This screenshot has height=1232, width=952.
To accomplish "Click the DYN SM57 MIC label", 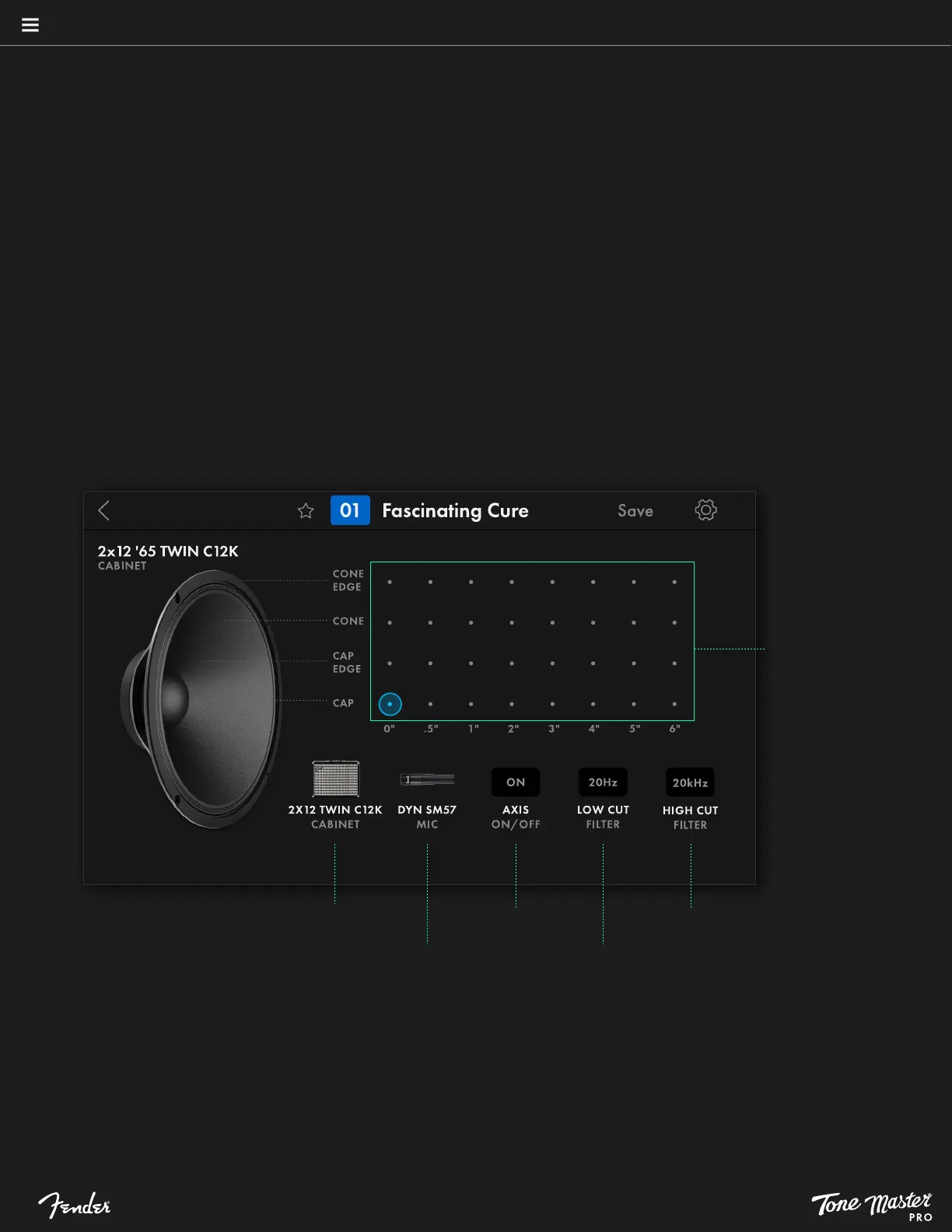I will 427,817.
